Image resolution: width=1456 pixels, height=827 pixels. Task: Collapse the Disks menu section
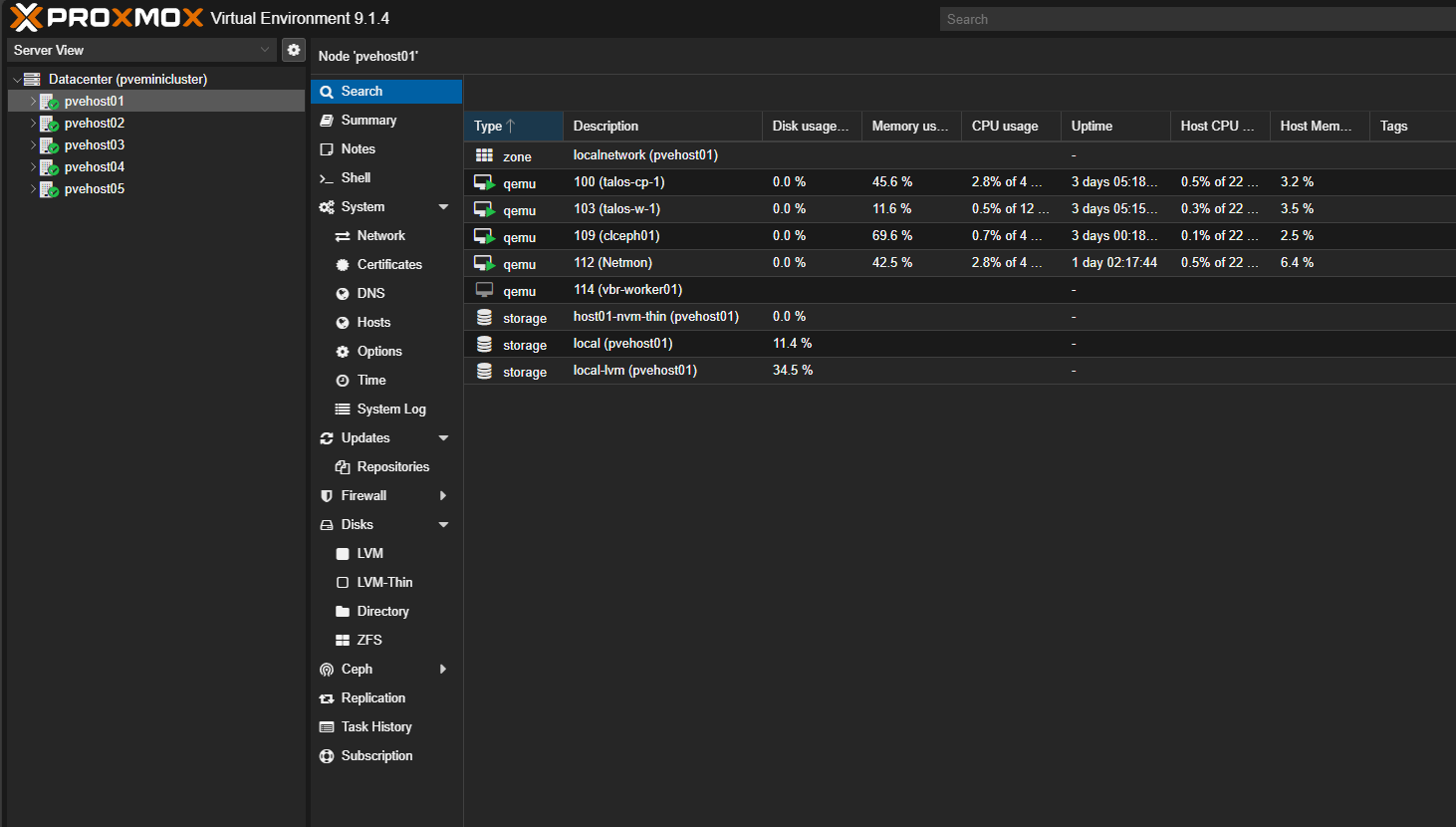pyautogui.click(x=443, y=525)
